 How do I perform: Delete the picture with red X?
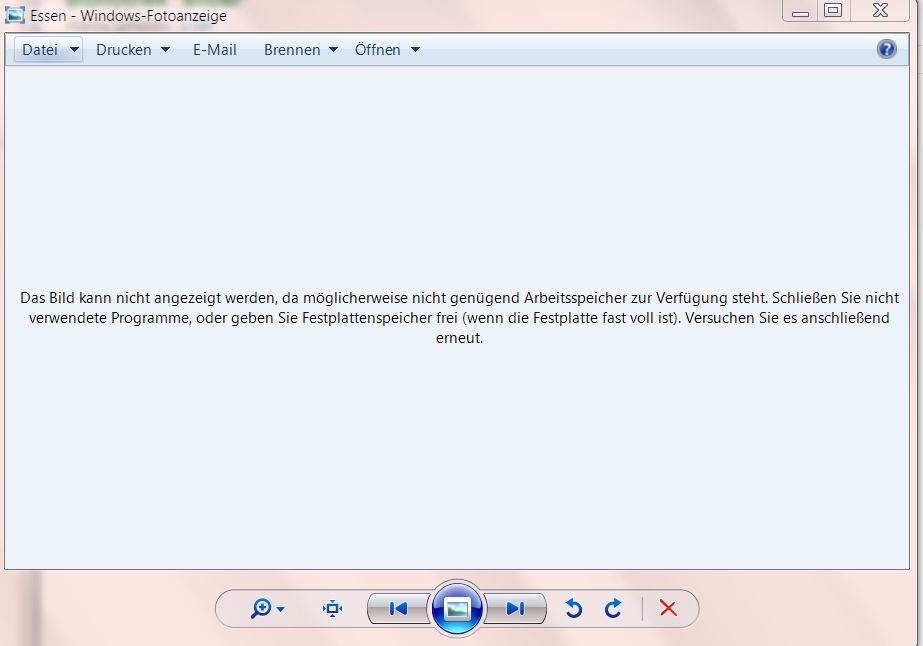[x=668, y=608]
